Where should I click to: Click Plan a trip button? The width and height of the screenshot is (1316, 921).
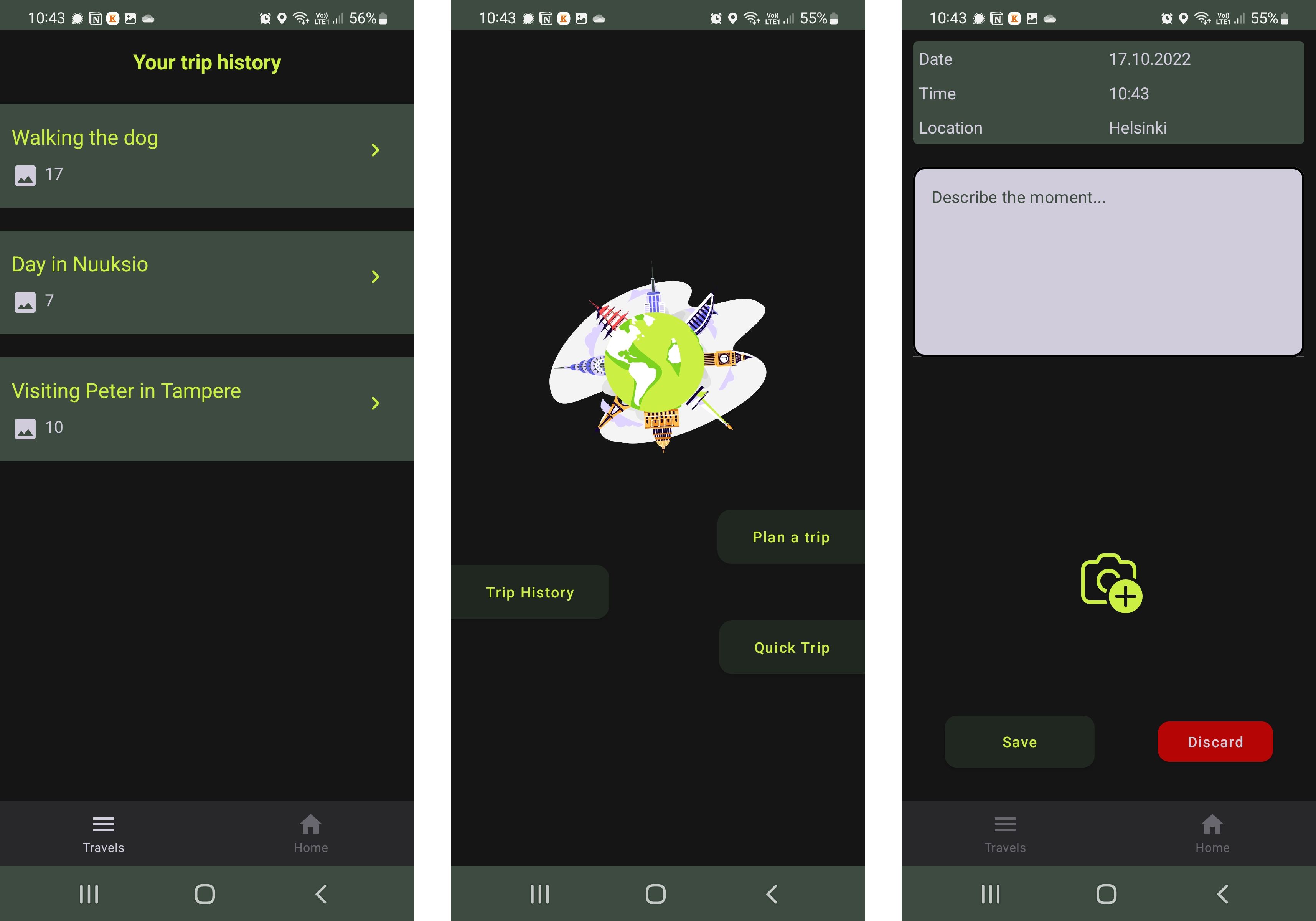791,537
